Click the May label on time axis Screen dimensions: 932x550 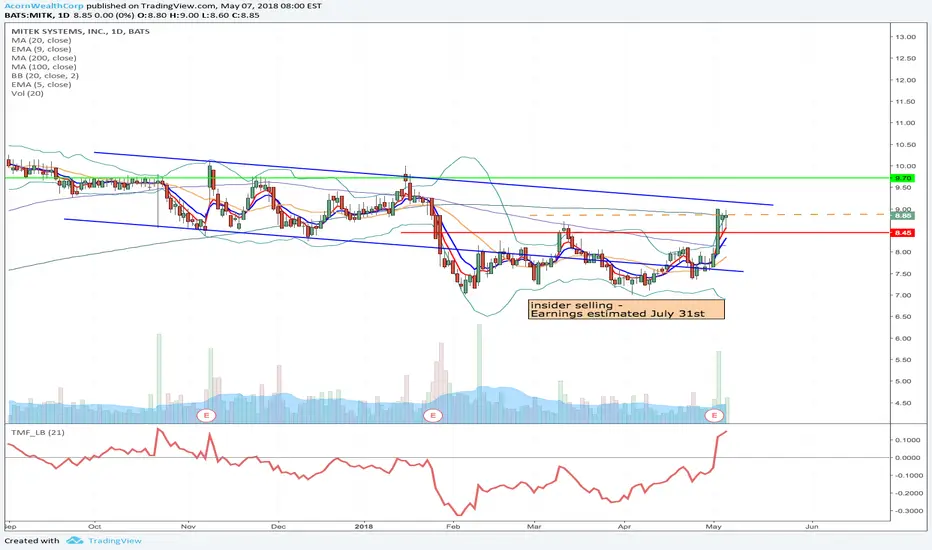(713, 526)
